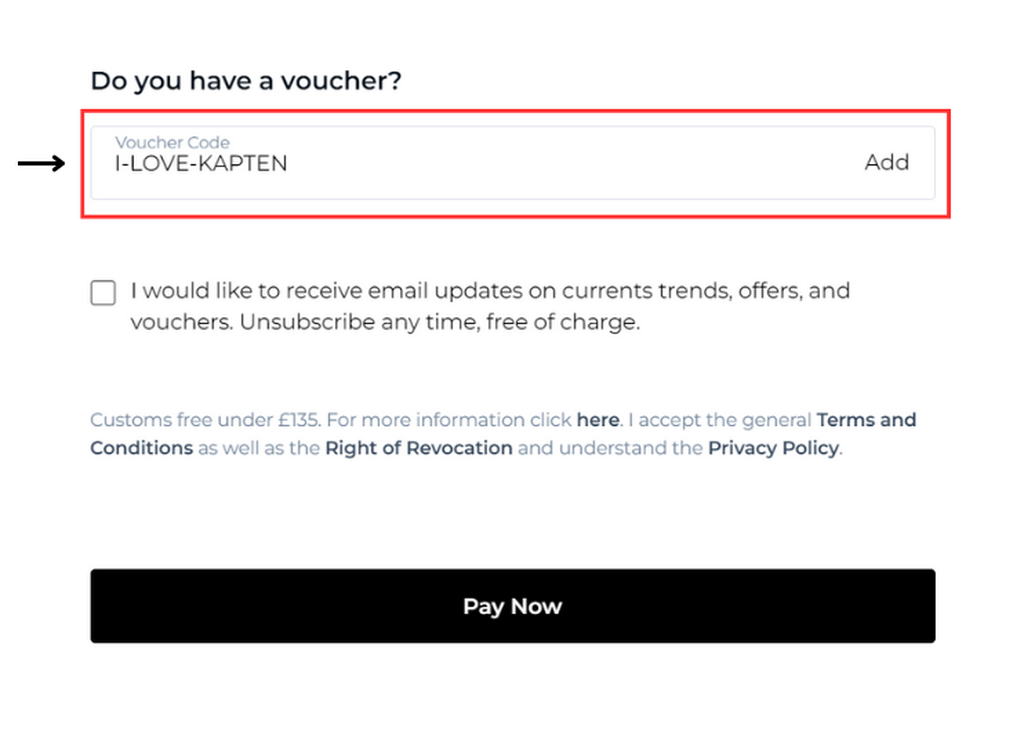Viewport: 1024px width, 731px height.
Task: Click the £135 customs threshold amount
Action: click(x=300, y=420)
